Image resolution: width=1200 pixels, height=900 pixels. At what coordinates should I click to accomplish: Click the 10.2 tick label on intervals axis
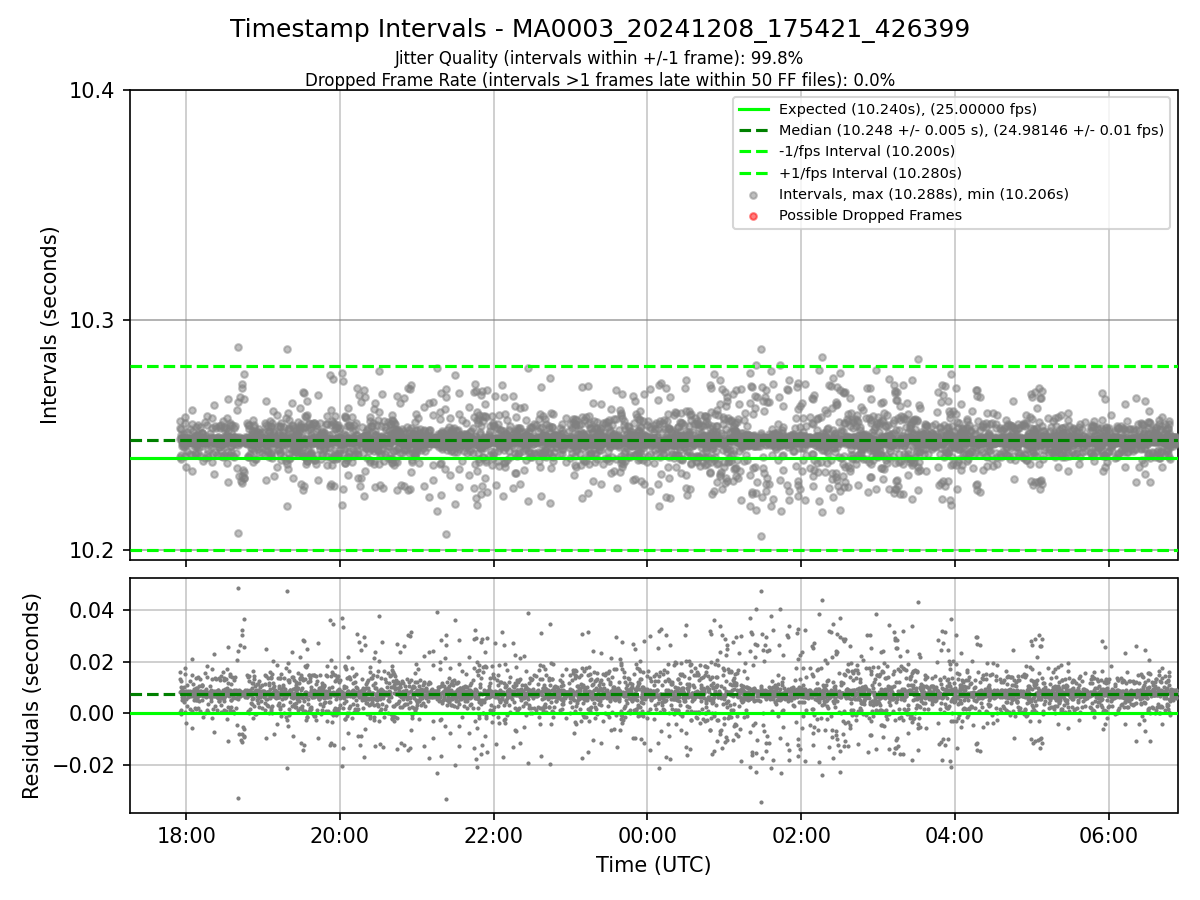(93, 550)
